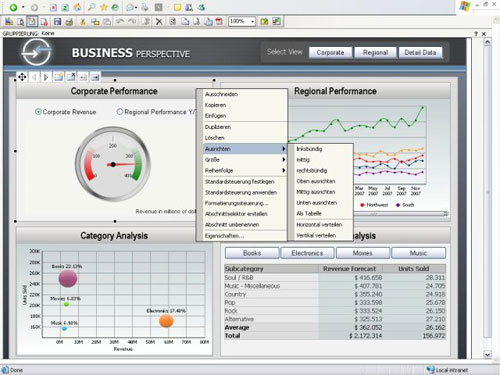Switch to the Regional view button
This screenshot has width=500, height=375.
click(375, 52)
